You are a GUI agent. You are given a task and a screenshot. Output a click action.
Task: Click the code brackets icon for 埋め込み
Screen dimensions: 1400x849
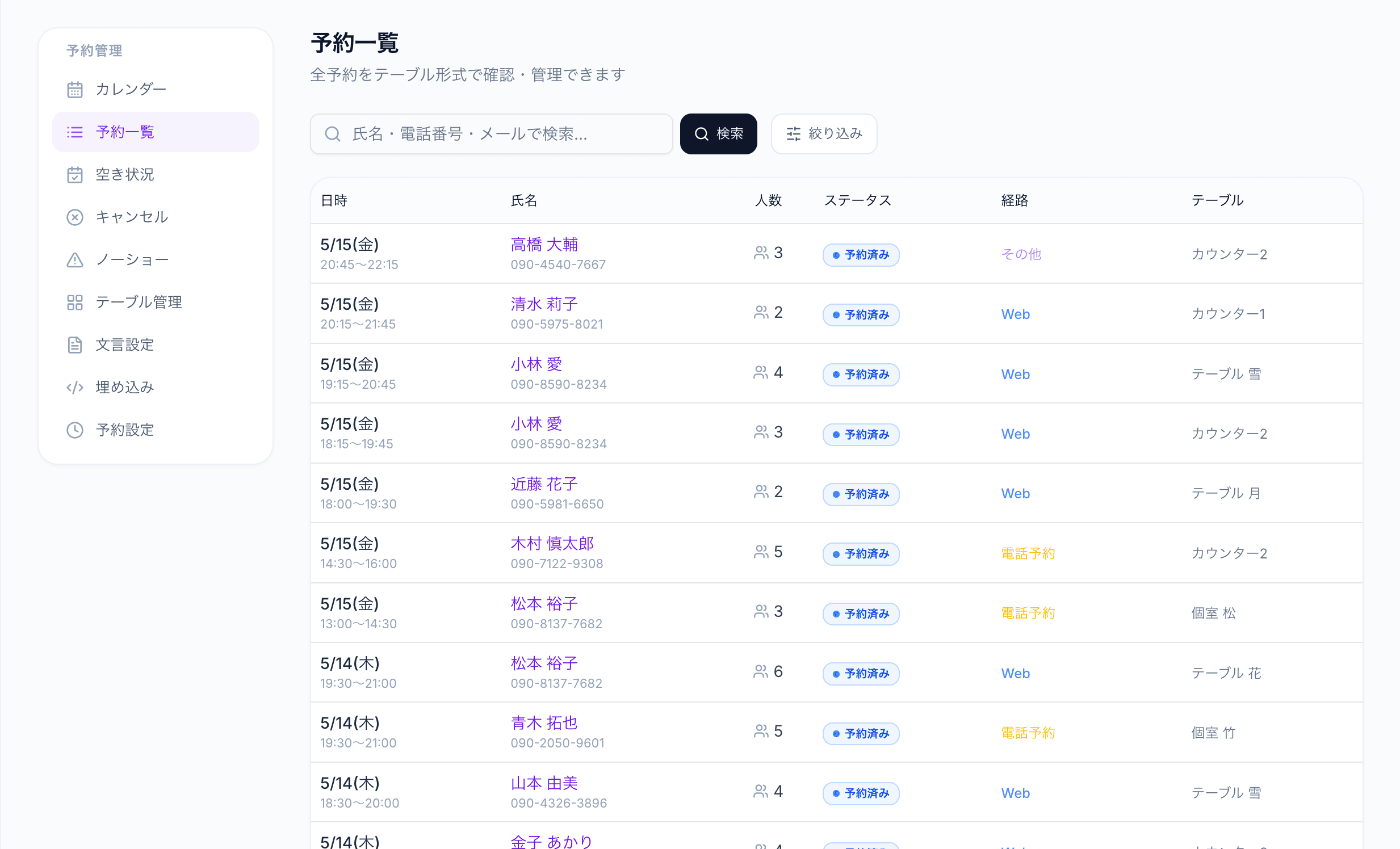coord(74,387)
